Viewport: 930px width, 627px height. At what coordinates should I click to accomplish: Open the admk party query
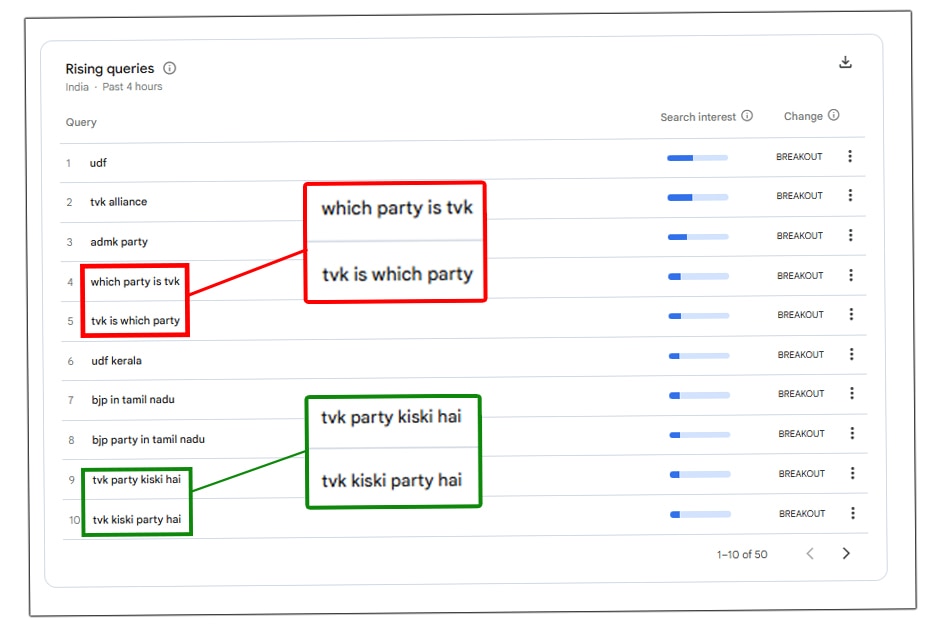tap(119, 242)
